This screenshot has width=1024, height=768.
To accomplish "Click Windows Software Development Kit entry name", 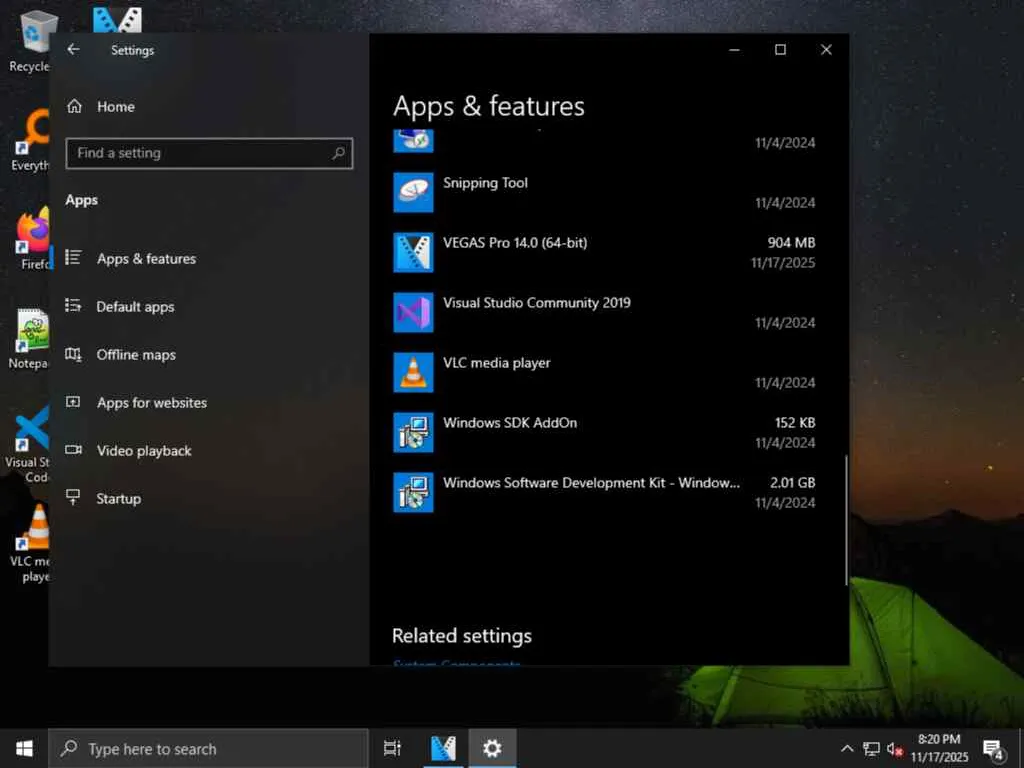I will click(591, 483).
